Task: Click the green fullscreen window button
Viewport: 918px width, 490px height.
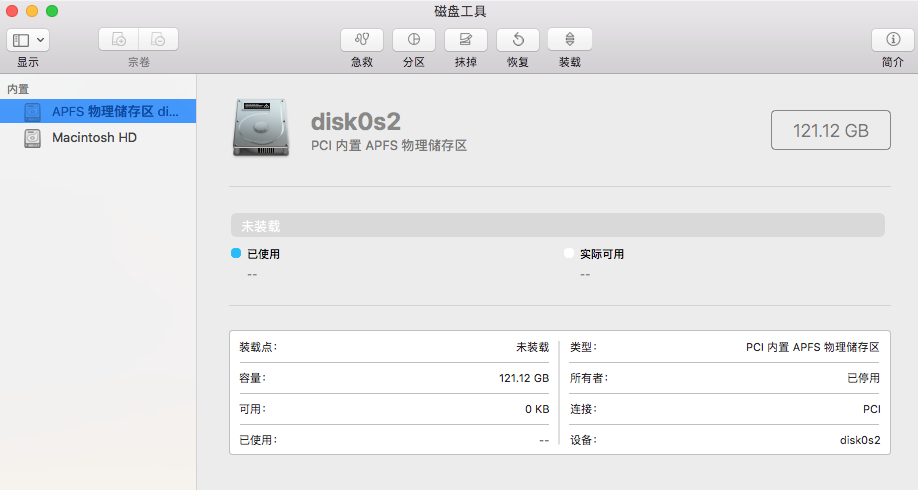Action: click(52, 11)
